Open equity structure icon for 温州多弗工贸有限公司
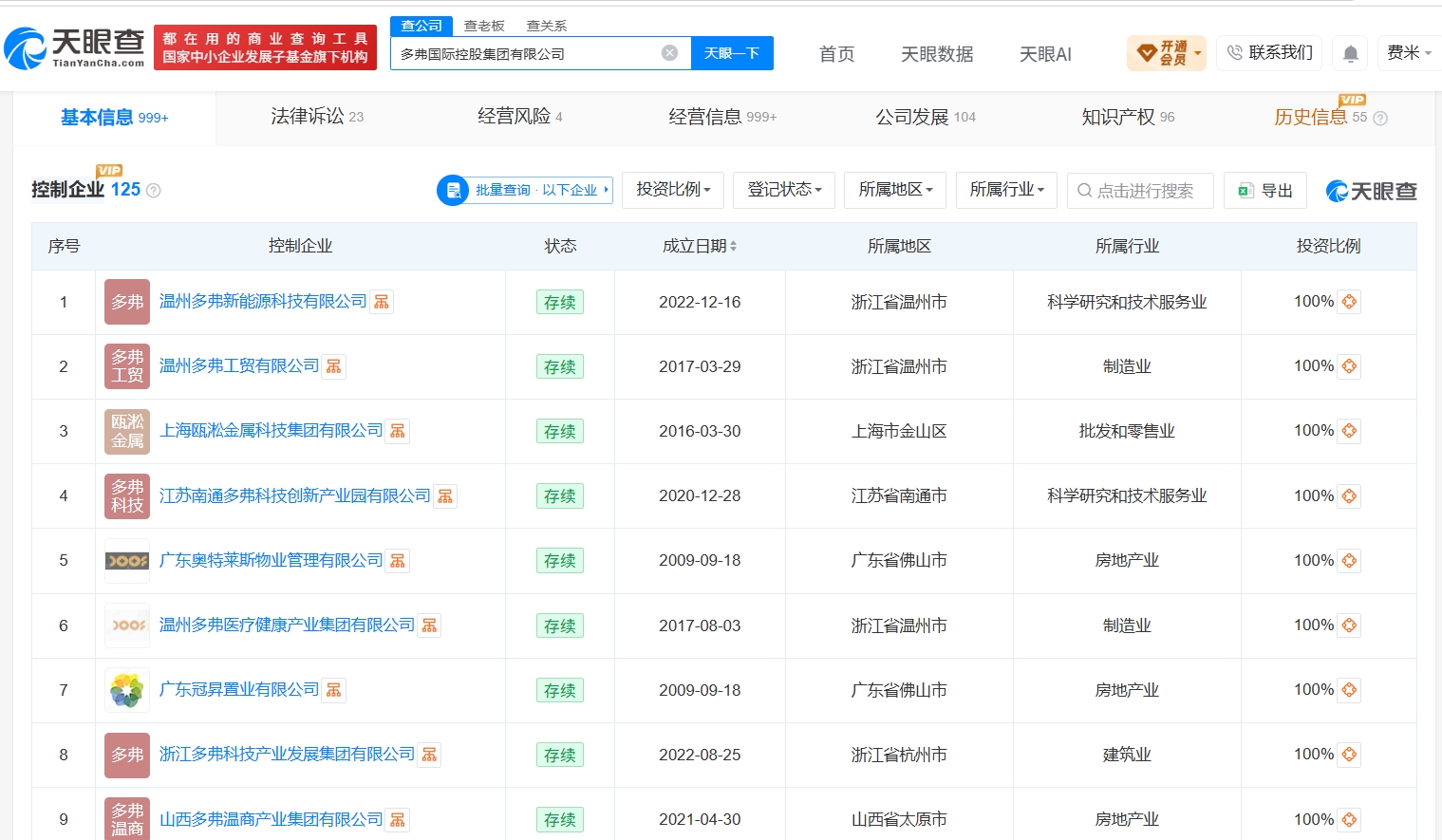 coord(334,366)
